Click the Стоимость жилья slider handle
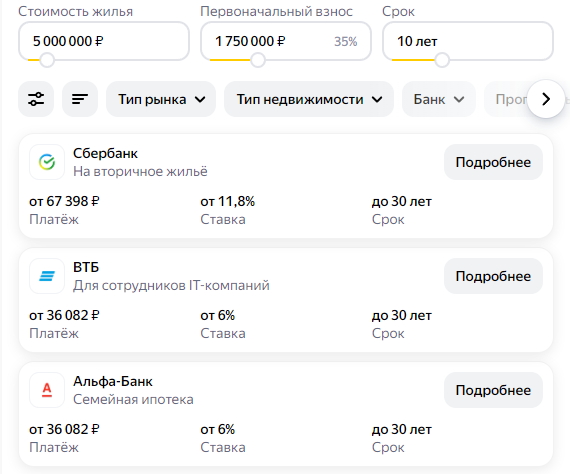The image size is (570, 474). pos(47,60)
